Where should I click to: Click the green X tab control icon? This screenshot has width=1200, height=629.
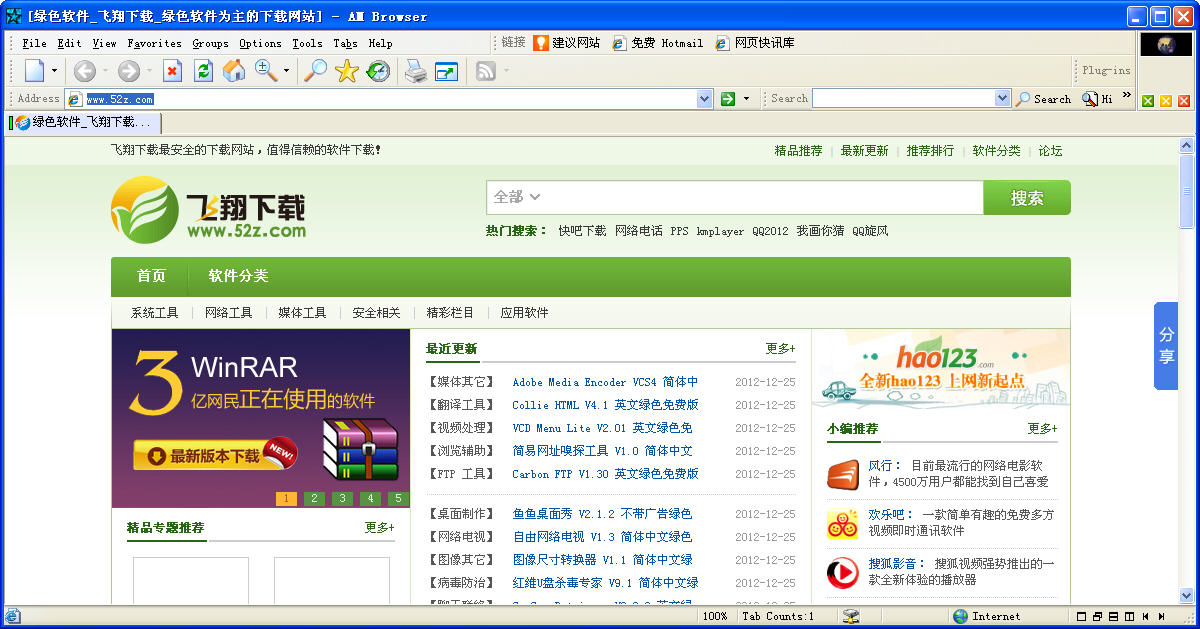[x=1148, y=101]
